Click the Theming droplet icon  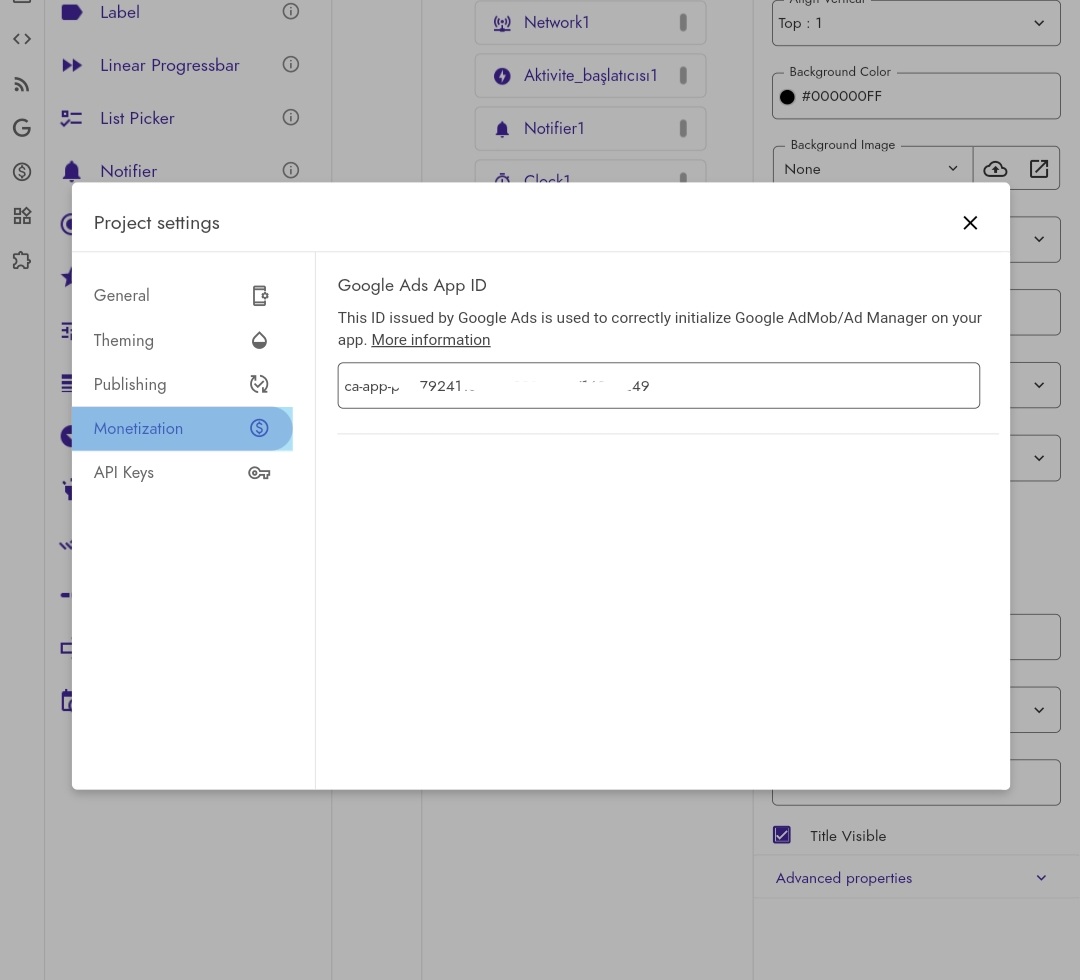pos(259,340)
